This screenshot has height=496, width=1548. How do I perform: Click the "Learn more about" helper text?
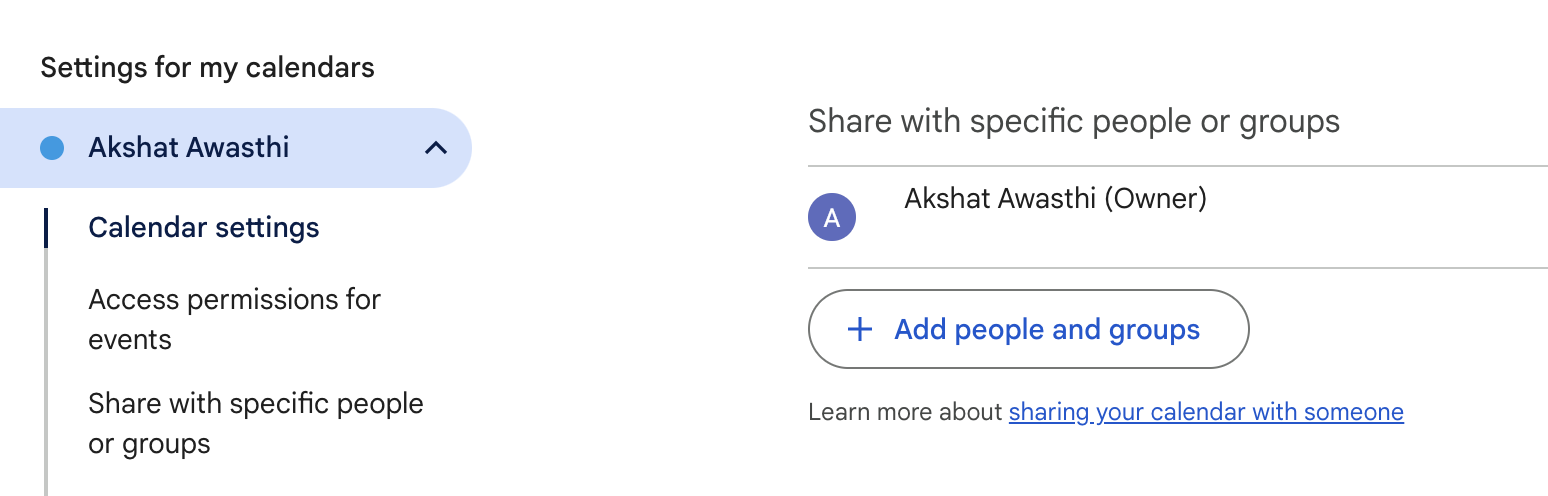905,412
